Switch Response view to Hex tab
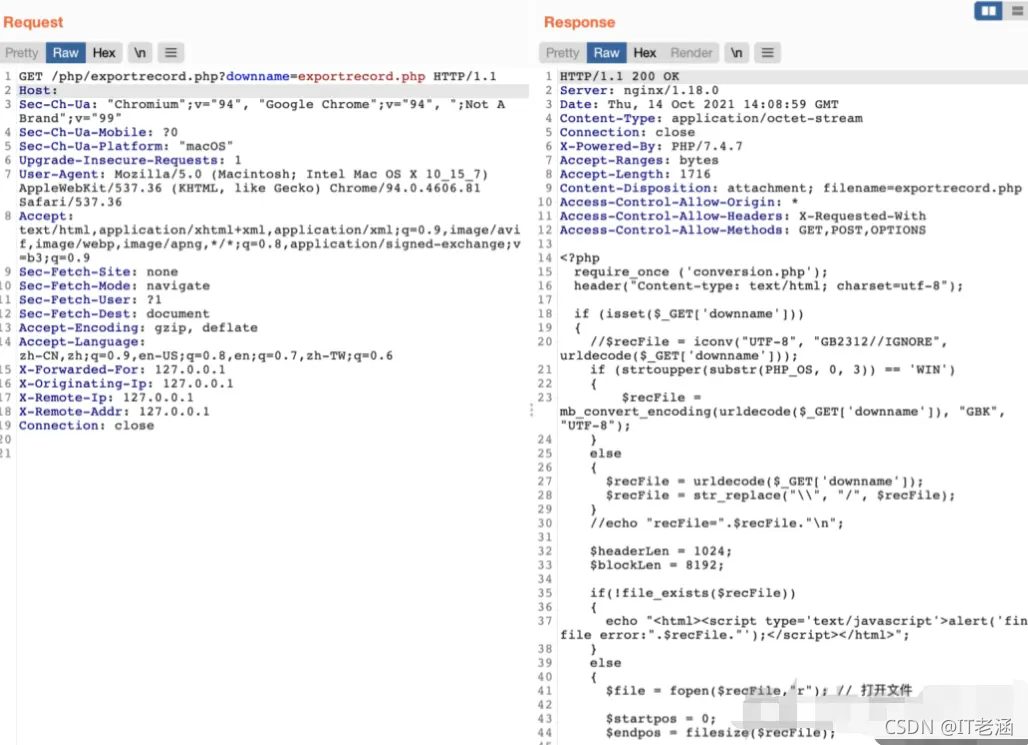 (x=644, y=52)
